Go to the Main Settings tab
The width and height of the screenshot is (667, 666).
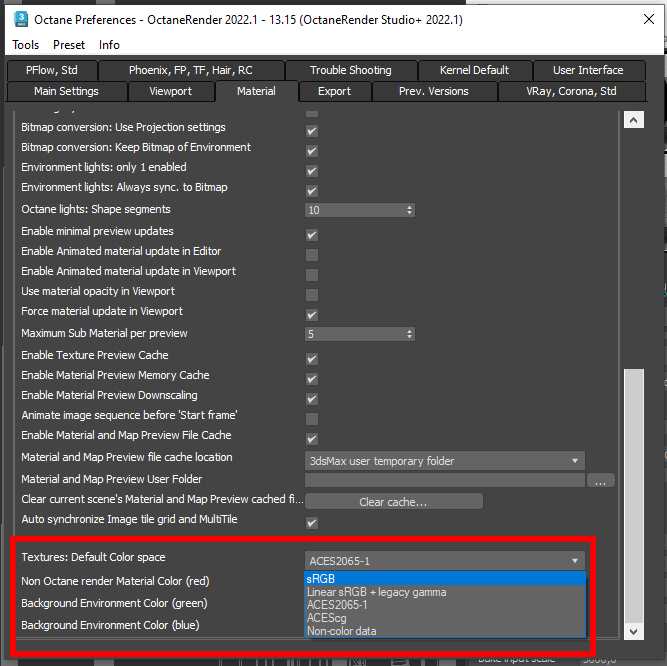[x=66, y=91]
